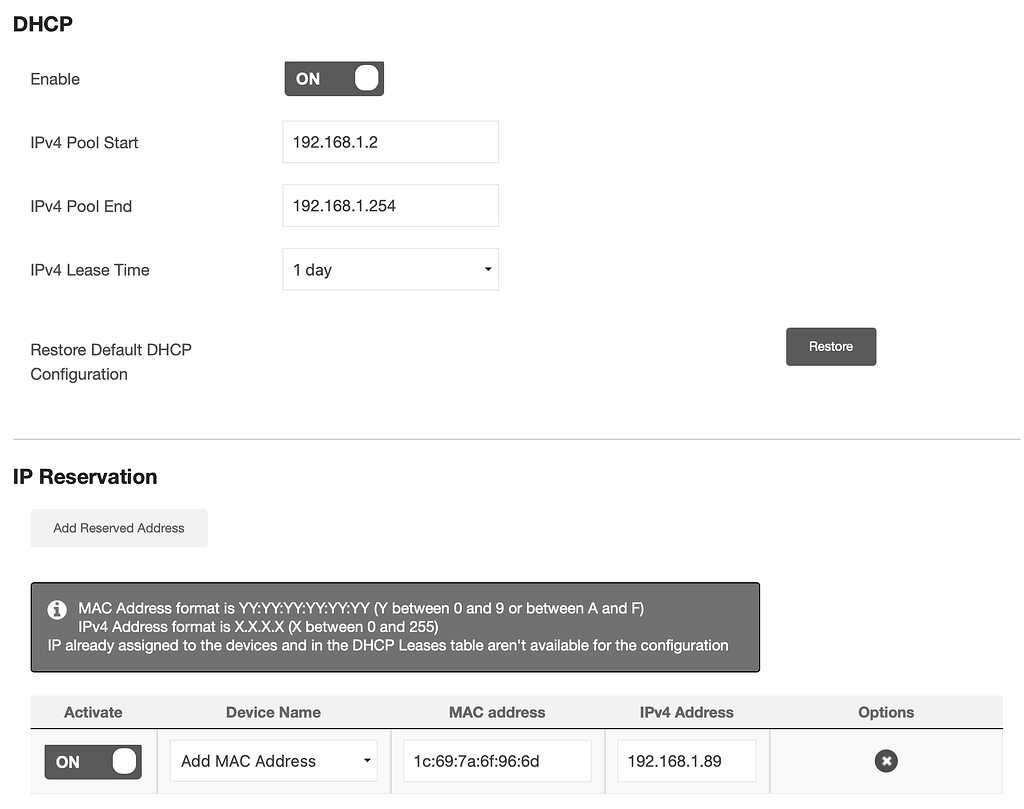
Task: Expand the lease time selector arrow
Action: pyautogui.click(x=488, y=269)
